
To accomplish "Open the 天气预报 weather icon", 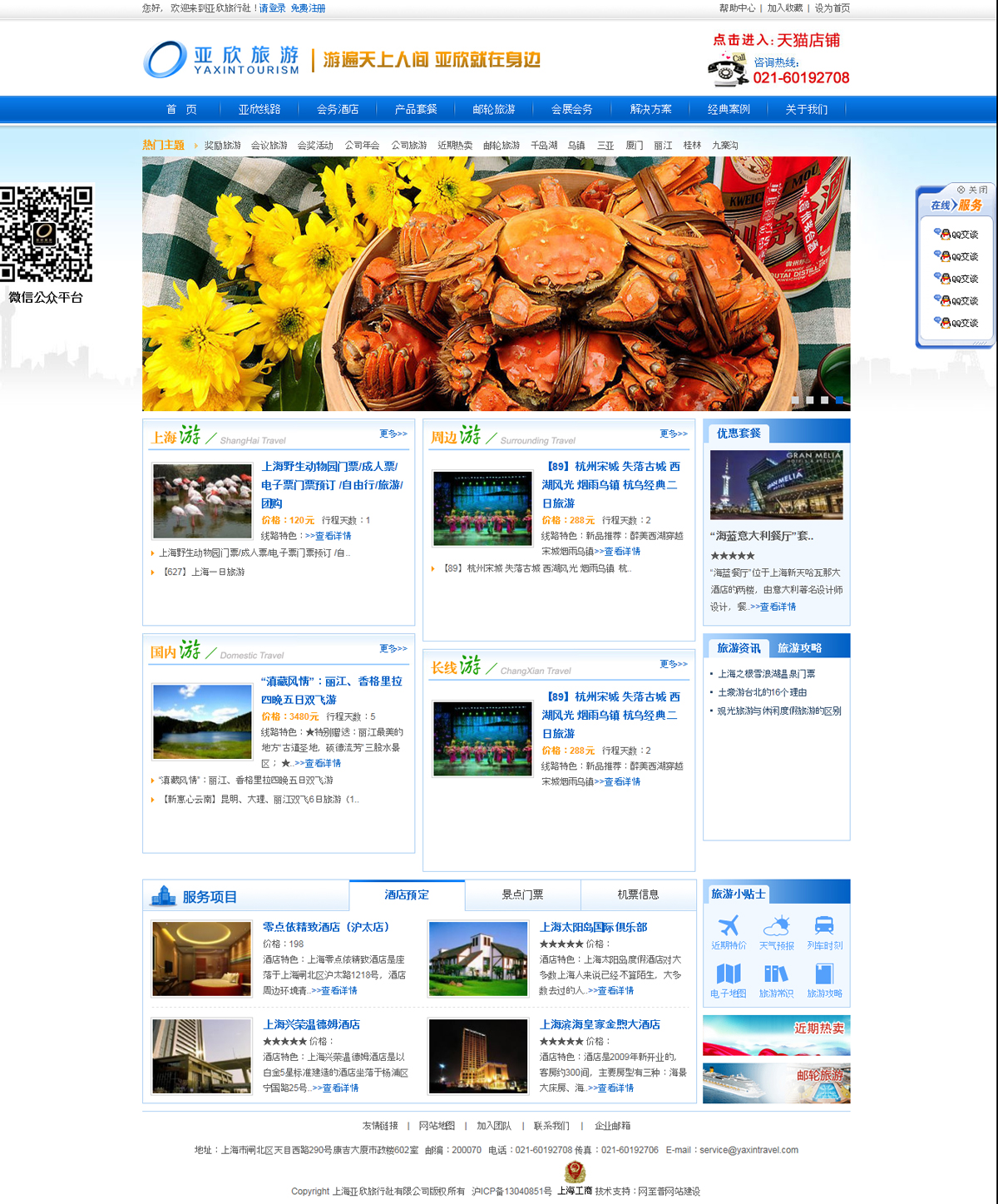I will click(x=776, y=926).
